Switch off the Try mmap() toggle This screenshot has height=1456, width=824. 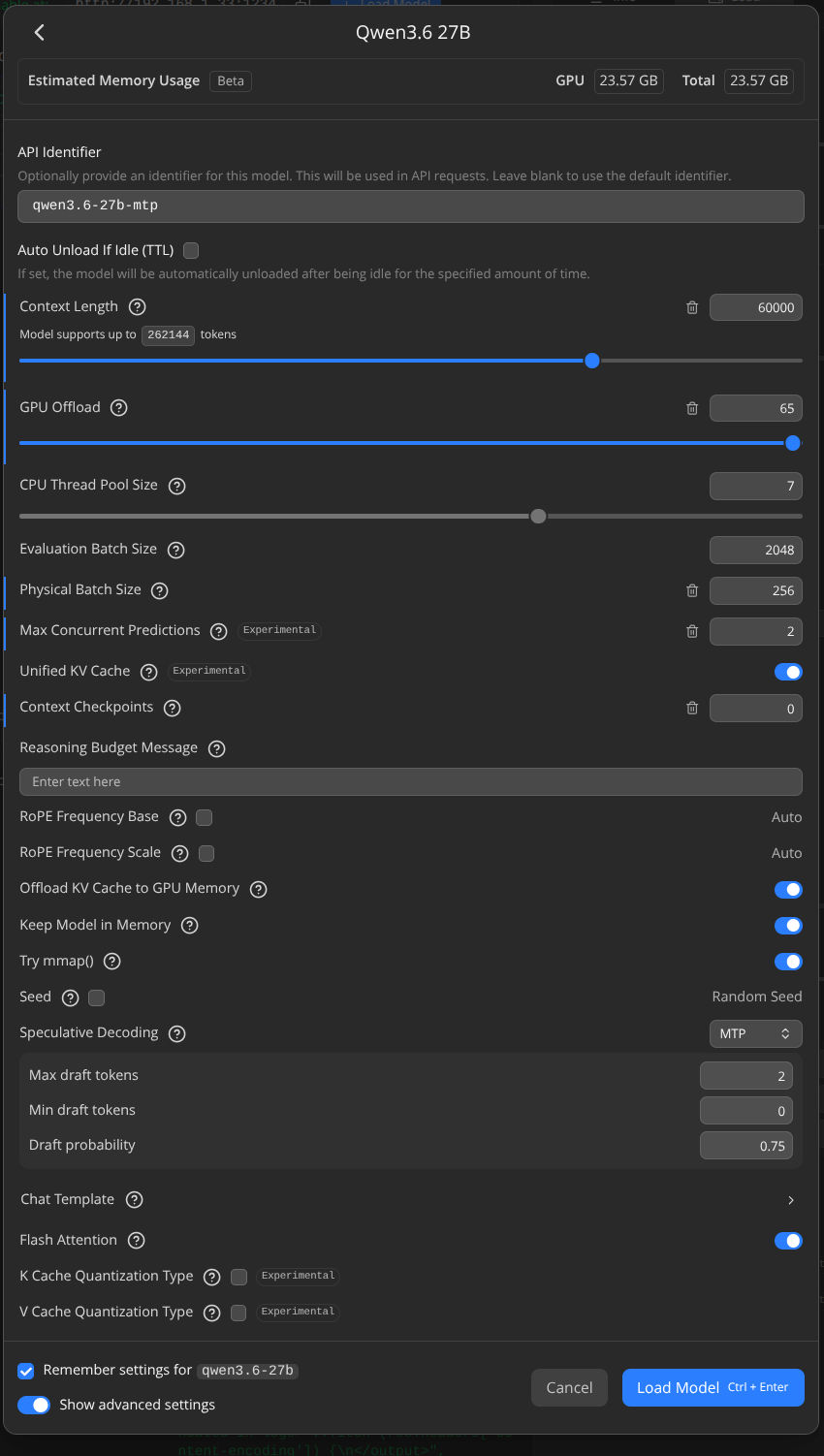788,962
